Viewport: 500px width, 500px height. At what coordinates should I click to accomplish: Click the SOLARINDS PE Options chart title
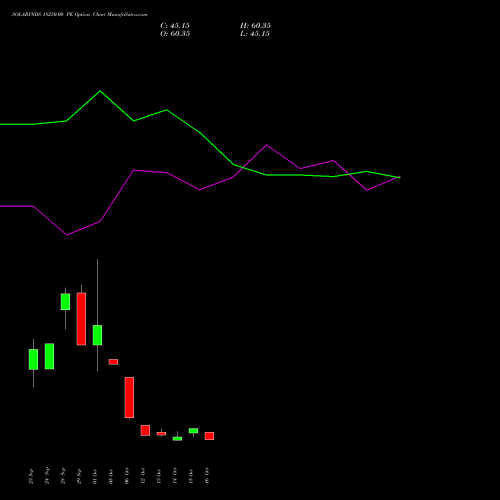point(79,15)
